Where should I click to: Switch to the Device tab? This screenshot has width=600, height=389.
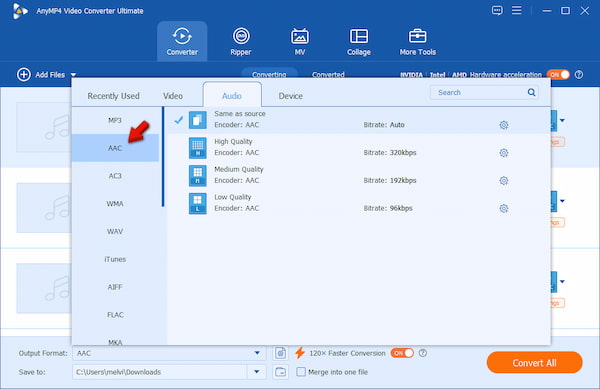pos(290,96)
